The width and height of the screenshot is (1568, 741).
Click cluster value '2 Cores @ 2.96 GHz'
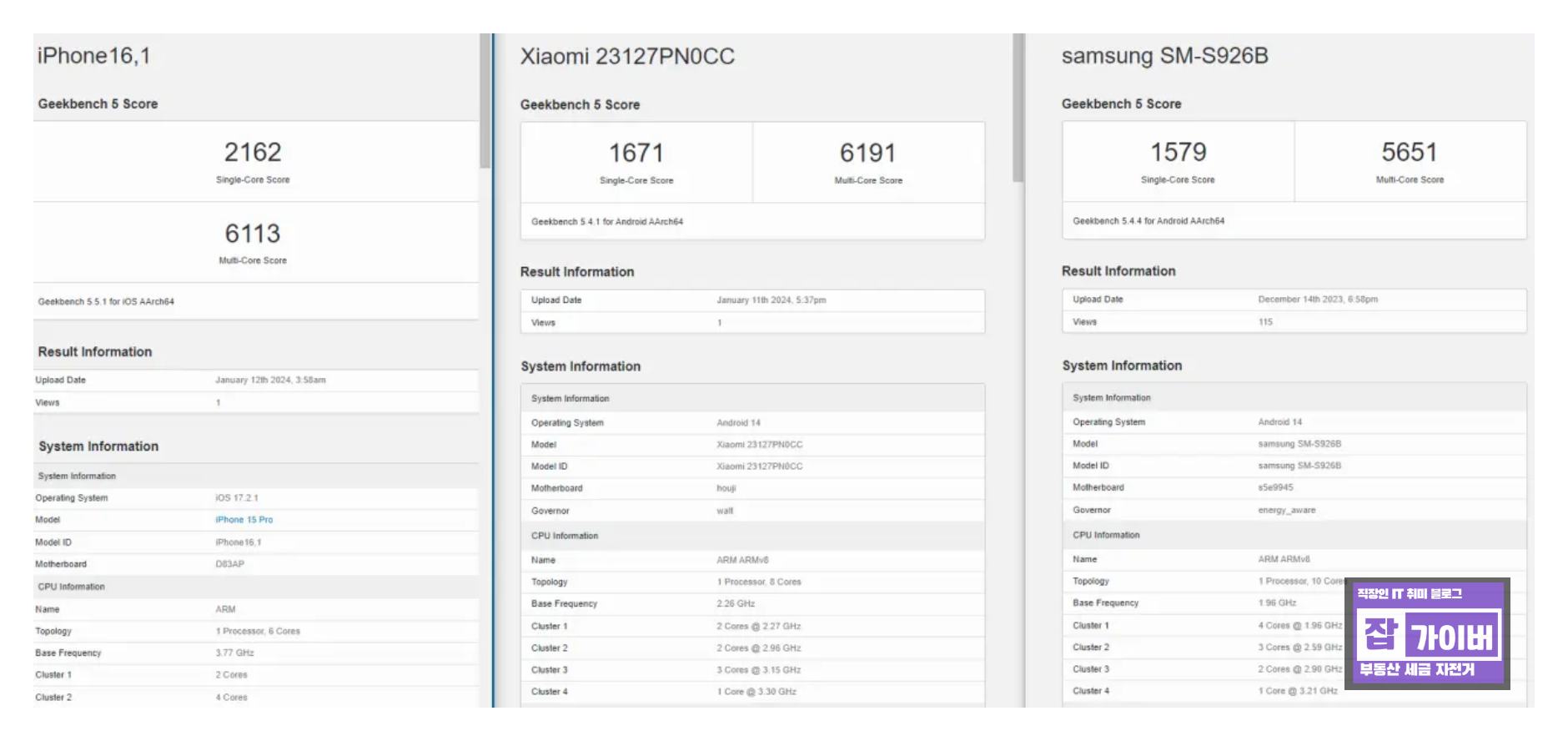coord(759,648)
